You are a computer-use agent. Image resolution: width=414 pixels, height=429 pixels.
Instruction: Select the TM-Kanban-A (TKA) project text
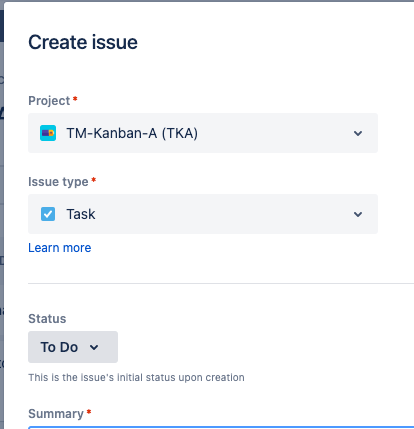132,133
